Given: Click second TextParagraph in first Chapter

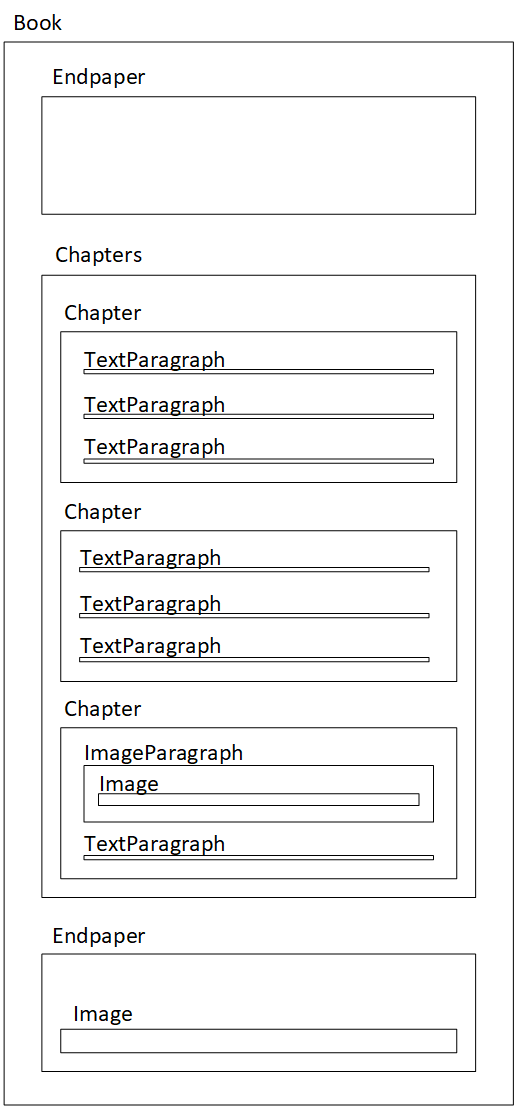Looking at the screenshot, I should tap(154, 405).
